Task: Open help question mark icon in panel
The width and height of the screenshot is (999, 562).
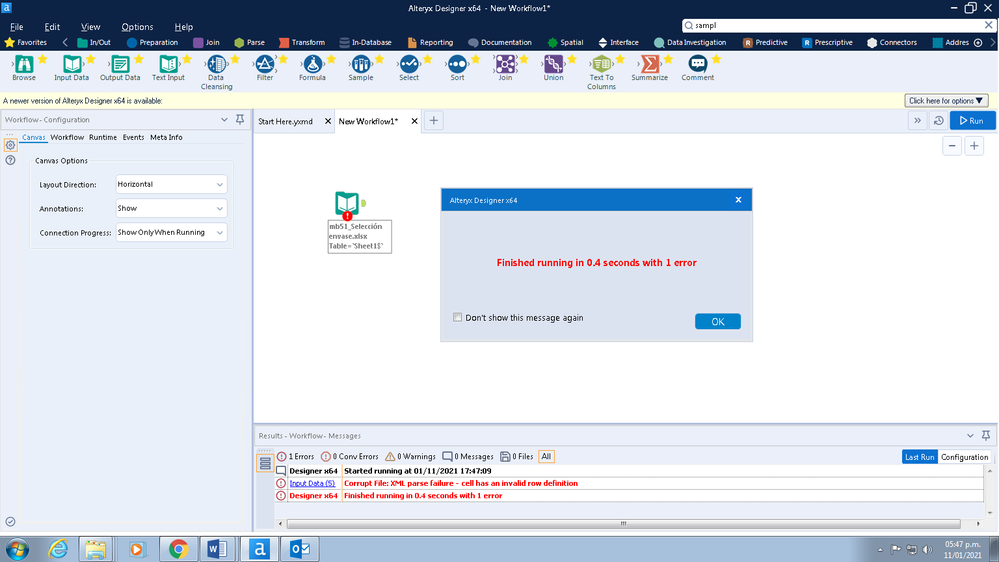Action: pos(10,161)
